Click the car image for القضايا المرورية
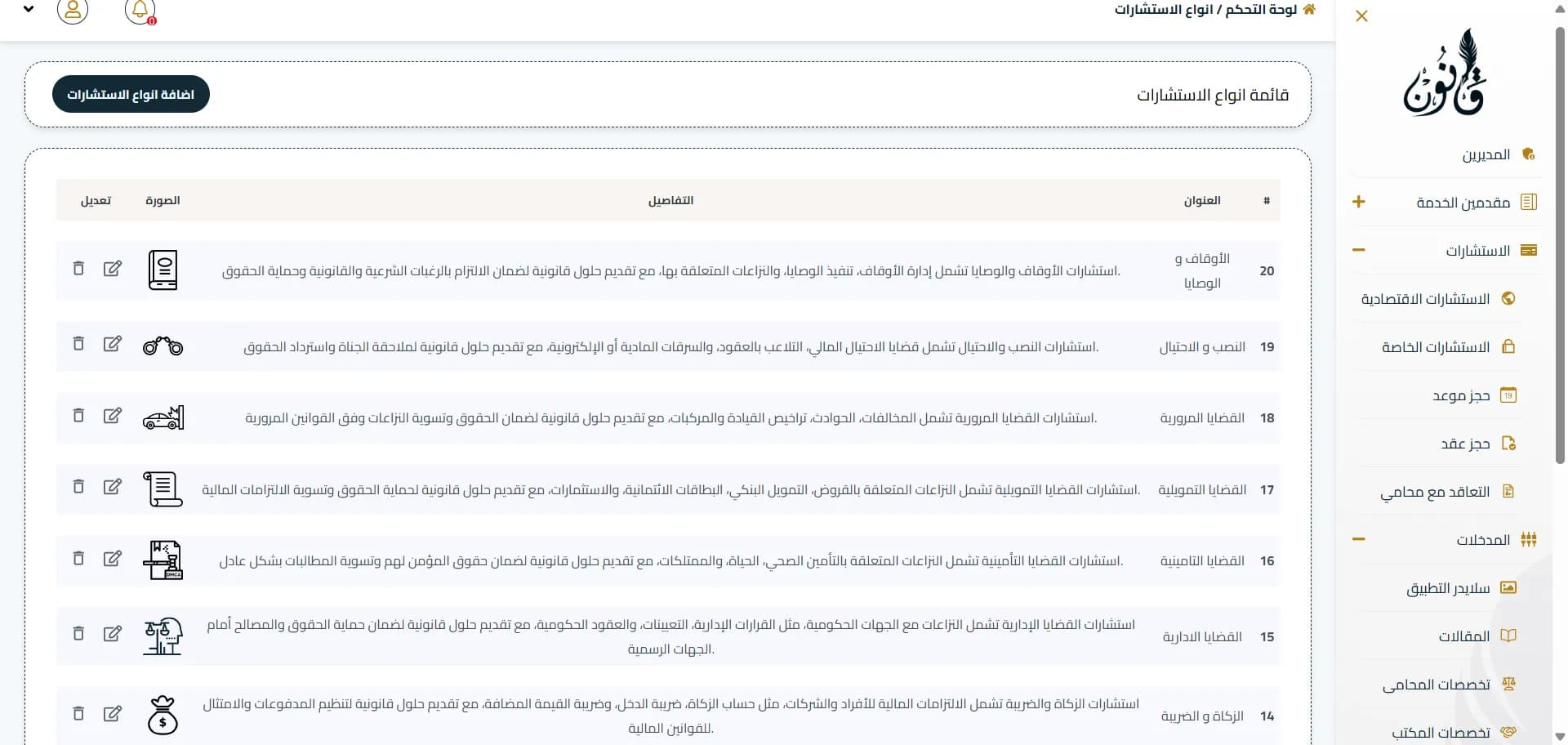 (x=163, y=417)
